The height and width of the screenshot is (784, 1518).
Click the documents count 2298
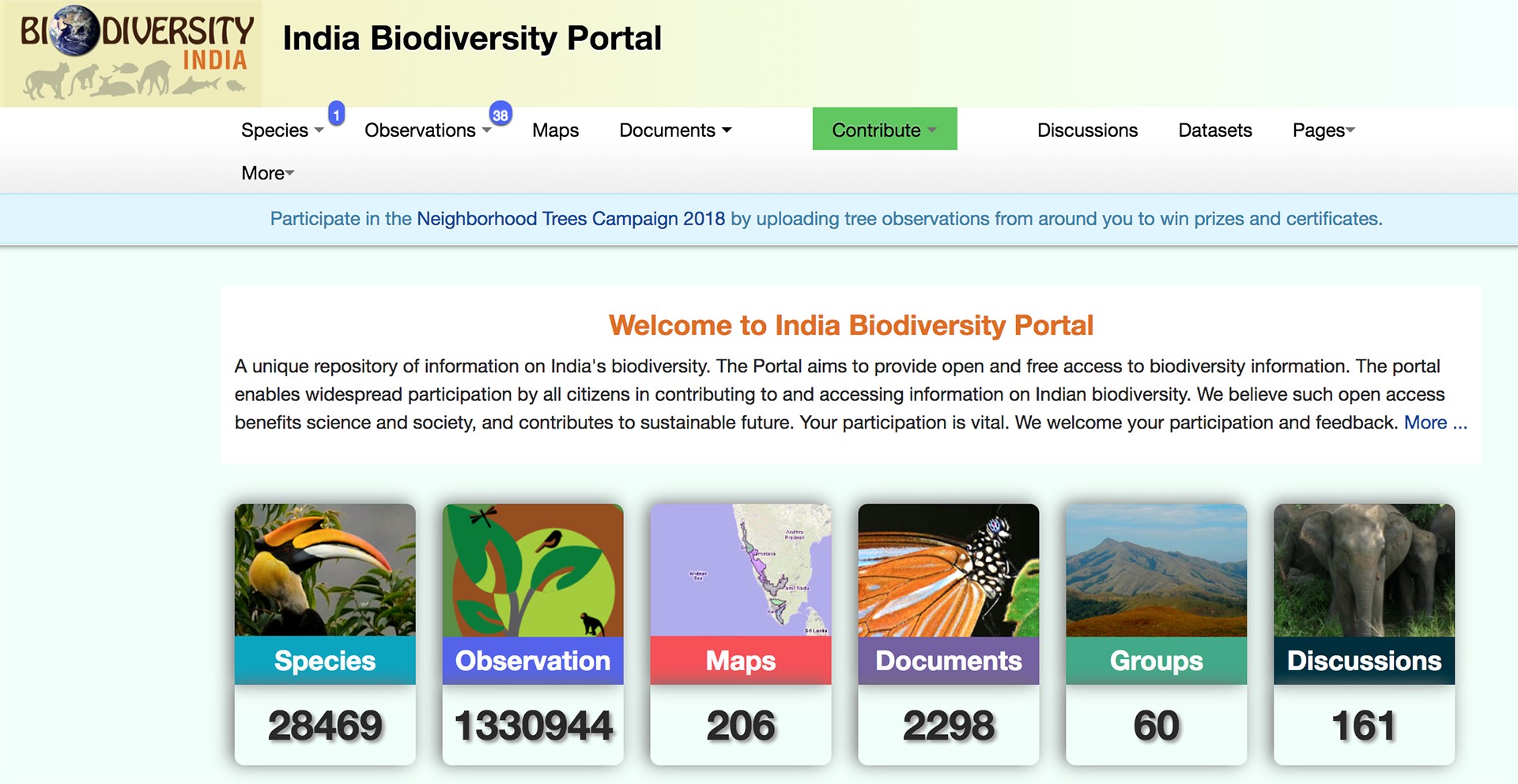pos(949,726)
